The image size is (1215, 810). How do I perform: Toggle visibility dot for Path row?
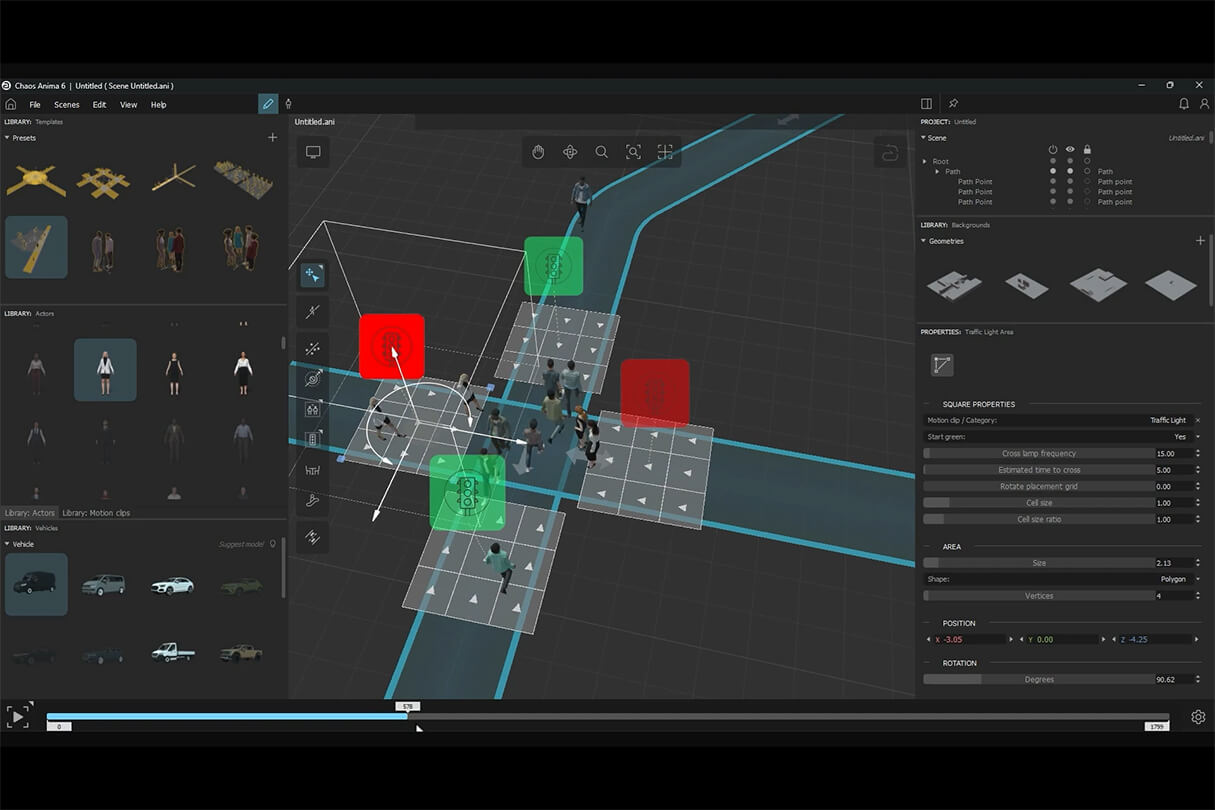click(x=1070, y=172)
